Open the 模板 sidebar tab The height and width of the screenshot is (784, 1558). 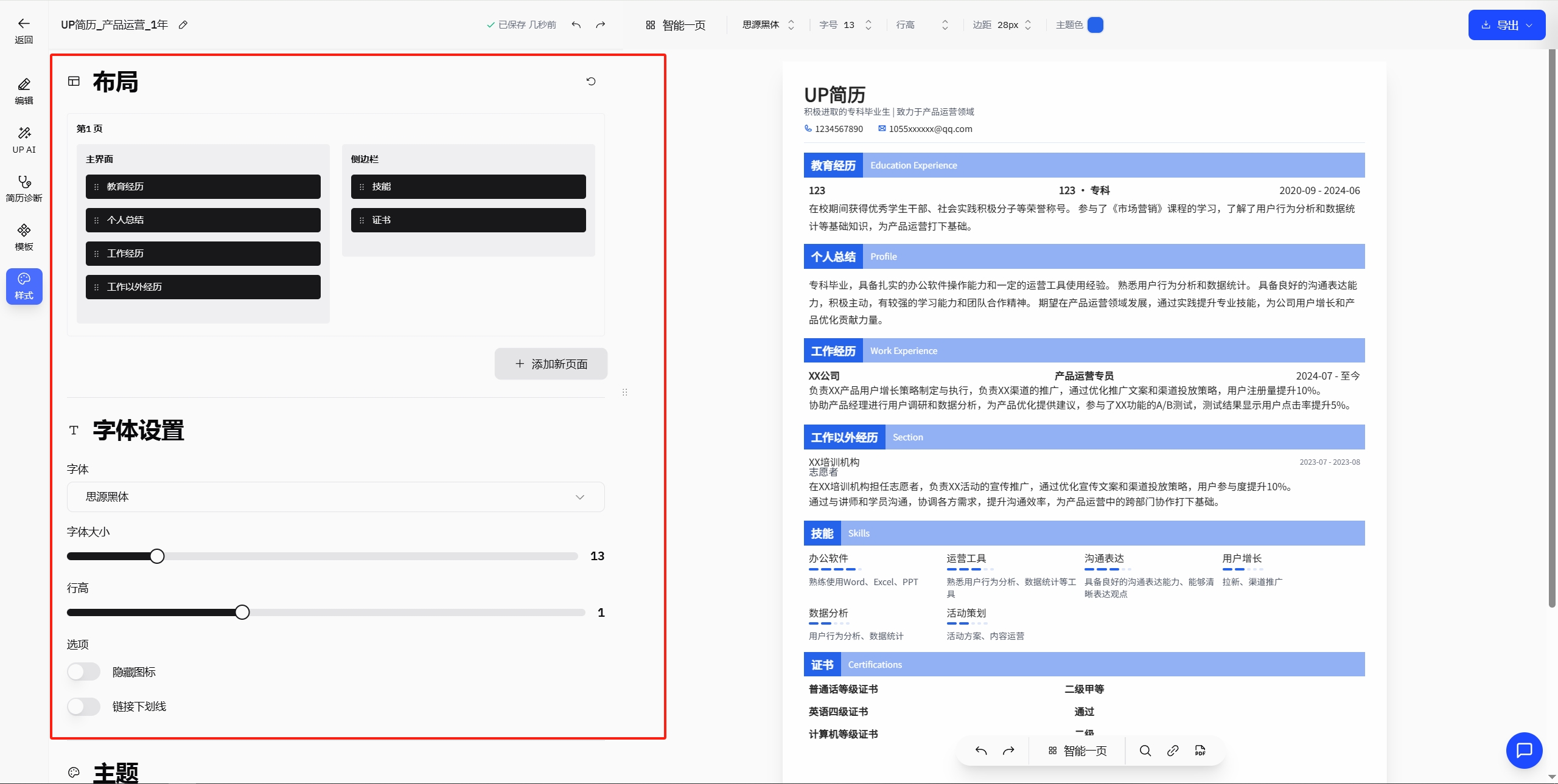click(24, 237)
